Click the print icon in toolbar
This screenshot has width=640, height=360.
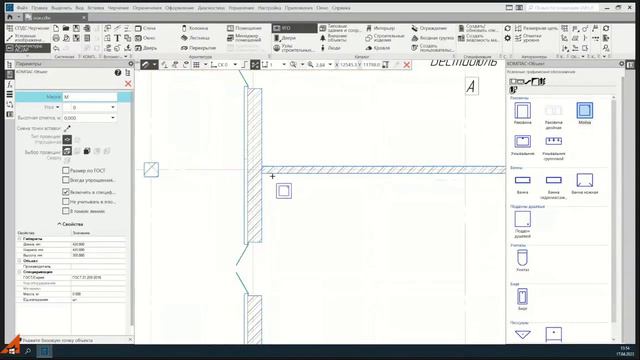click(x=56, y=38)
